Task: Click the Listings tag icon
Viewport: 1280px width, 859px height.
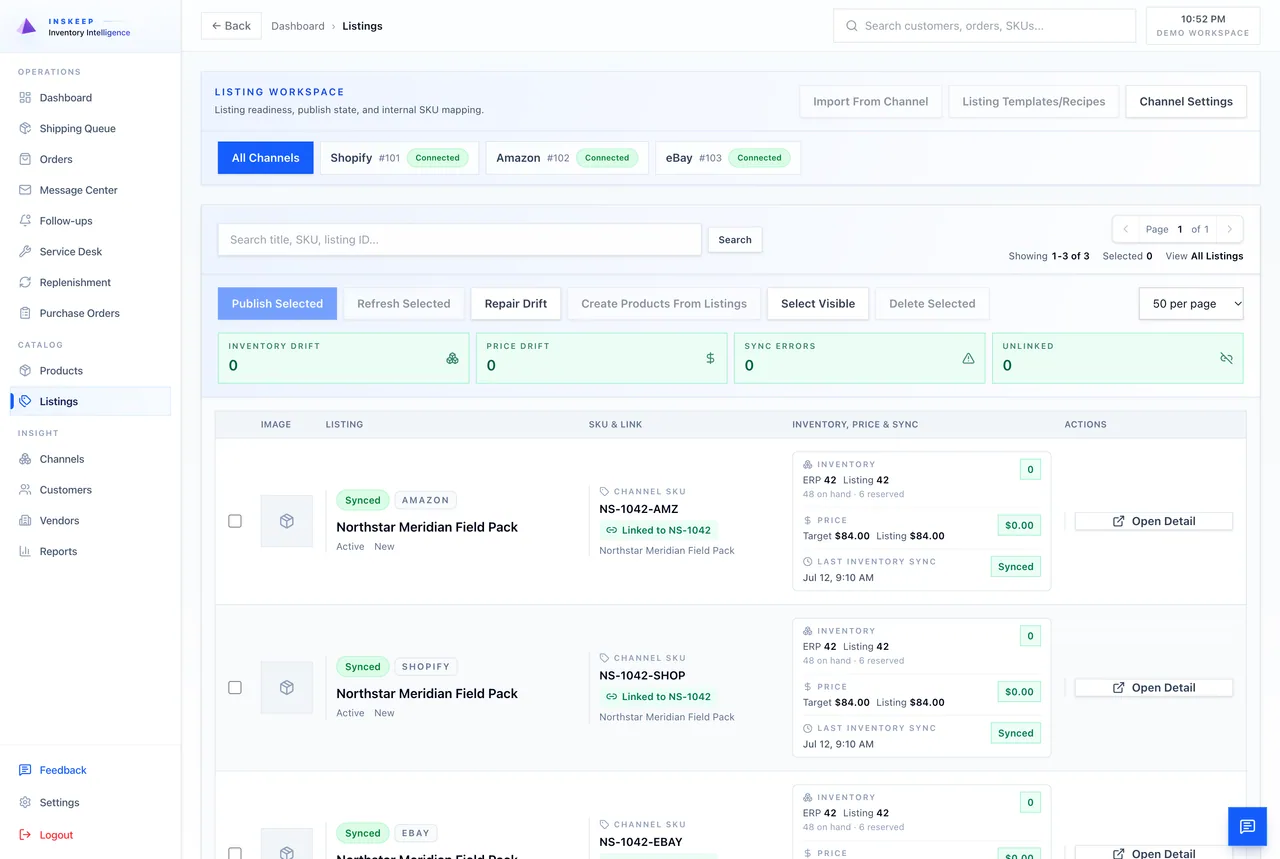Action: pos(25,401)
